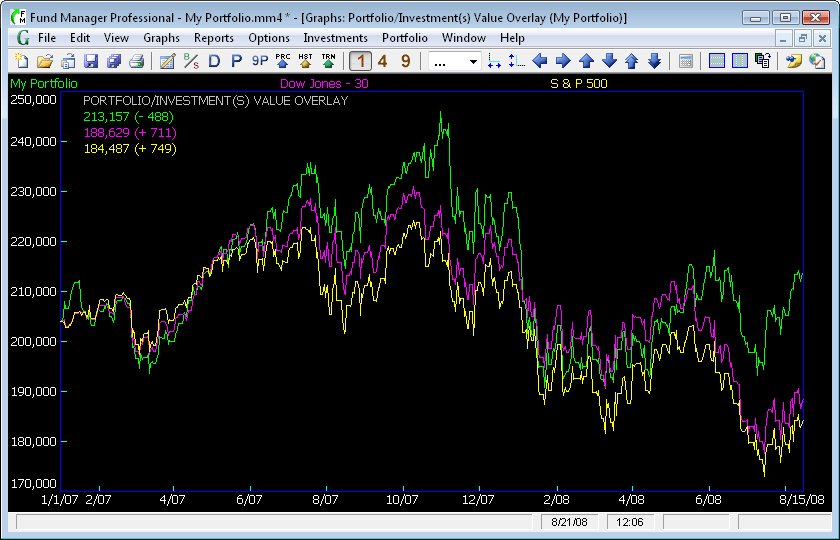Open the Graphs menu
840x540 pixels.
(161, 38)
